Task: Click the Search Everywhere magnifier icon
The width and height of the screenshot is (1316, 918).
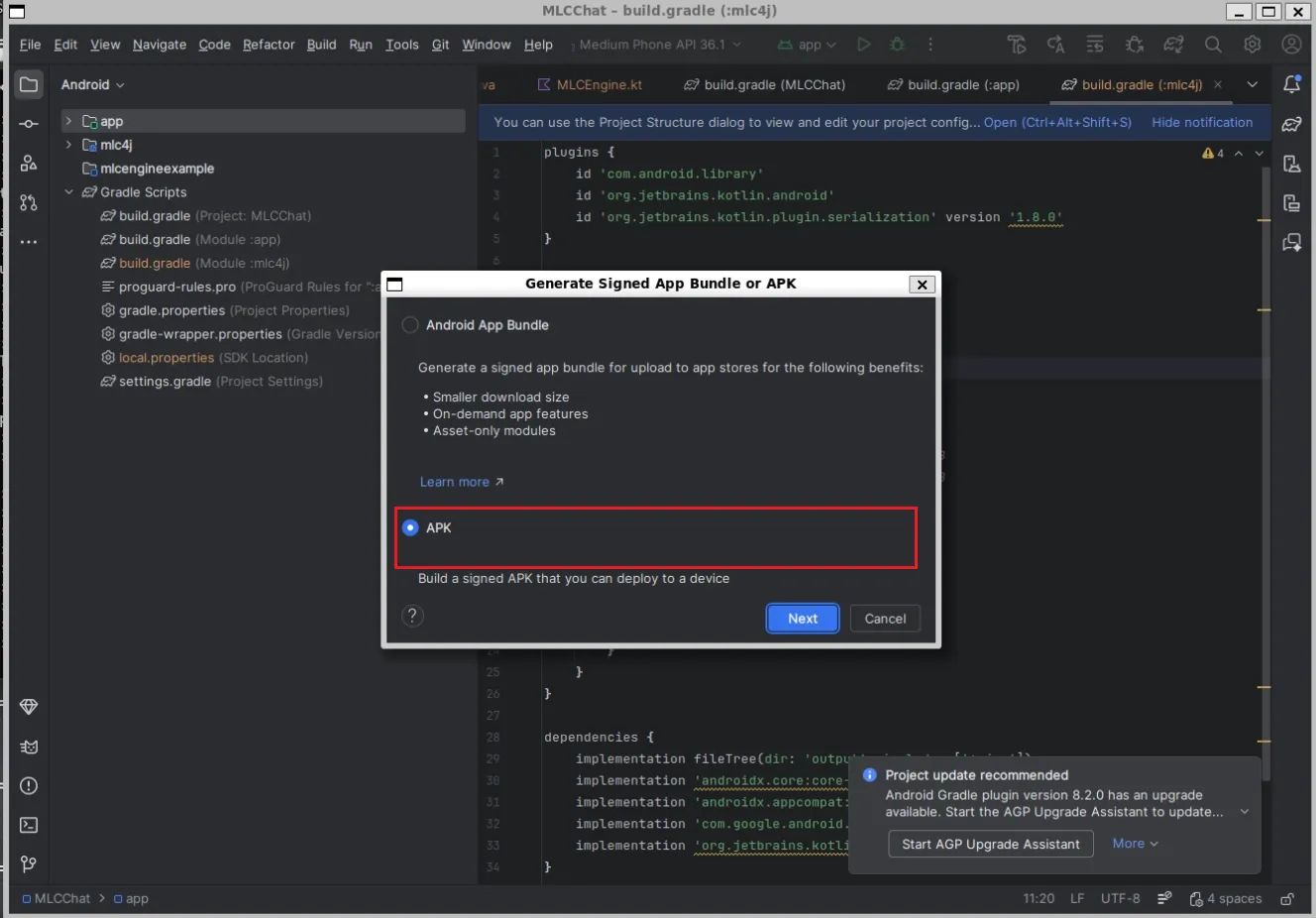Action: click(x=1213, y=45)
